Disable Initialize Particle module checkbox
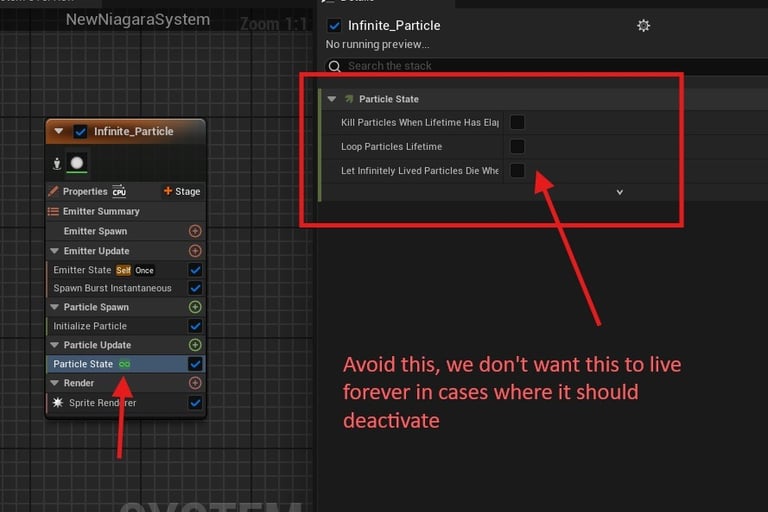 tap(195, 326)
